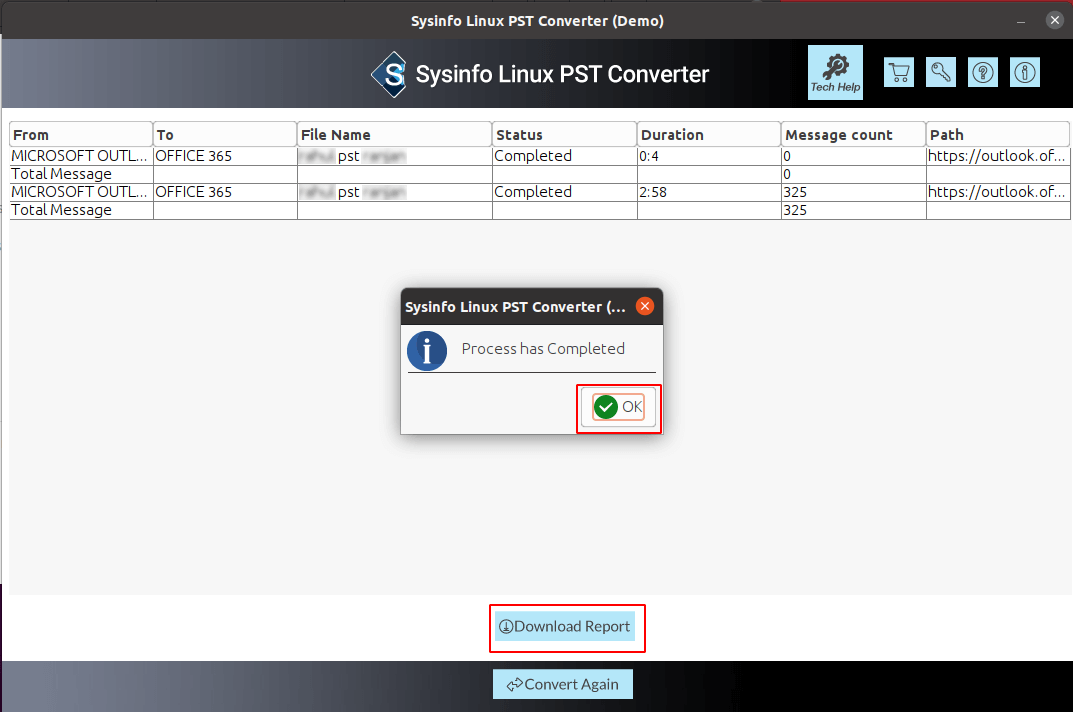
Task: Click the path link in the 2:58 row
Action: pyautogui.click(x=996, y=192)
